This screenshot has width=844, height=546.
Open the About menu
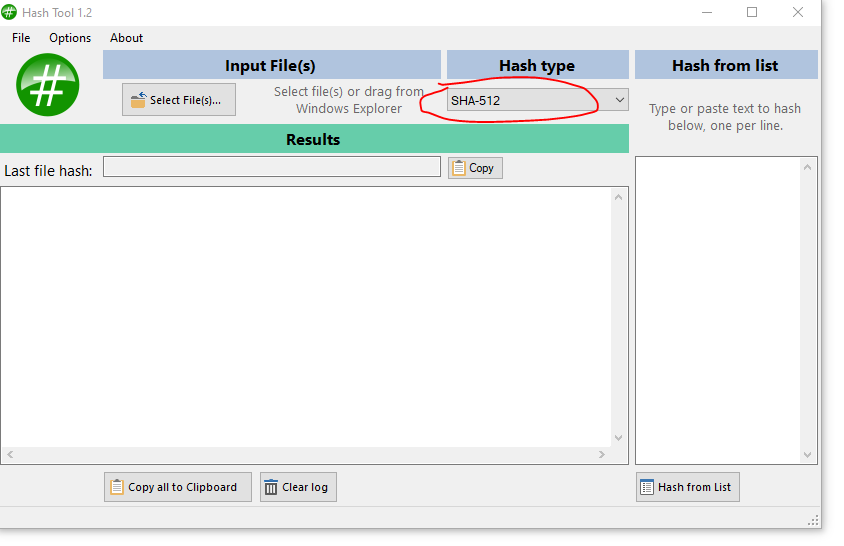coord(126,38)
